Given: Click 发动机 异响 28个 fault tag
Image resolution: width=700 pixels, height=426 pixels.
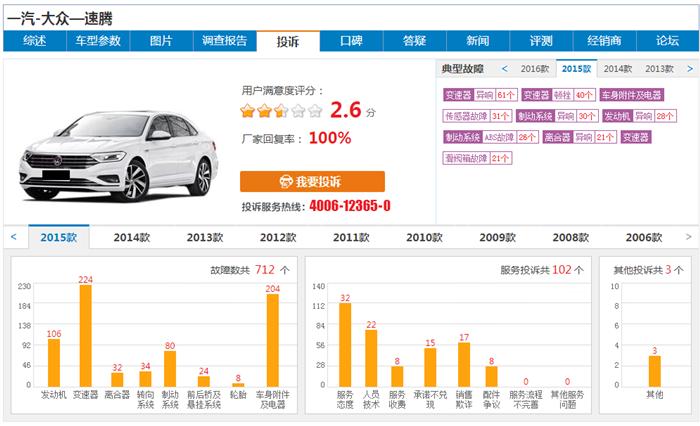Looking at the screenshot, I should coord(640,116).
